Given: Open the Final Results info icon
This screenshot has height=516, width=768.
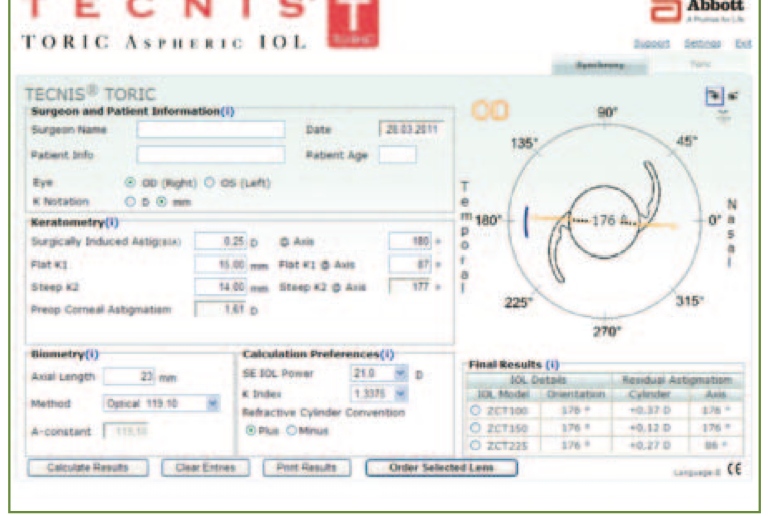Looking at the screenshot, I should click(552, 364).
